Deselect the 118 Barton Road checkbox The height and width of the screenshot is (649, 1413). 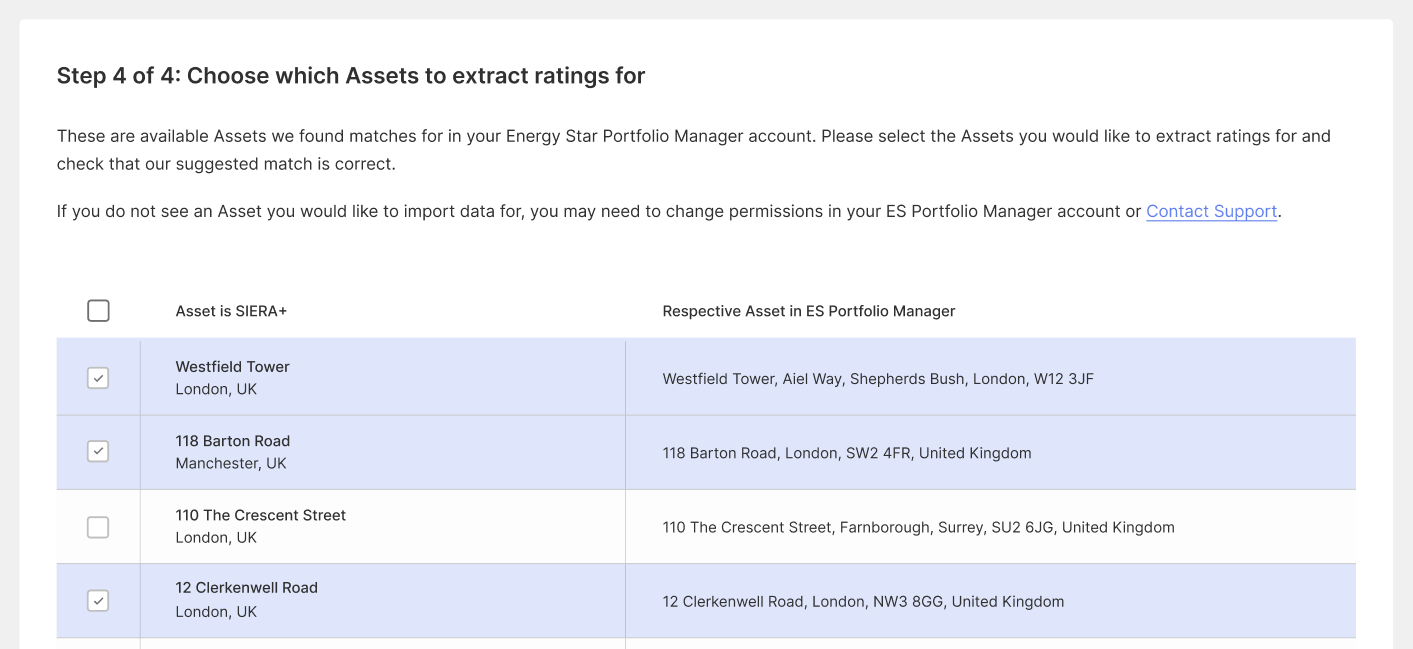pos(98,452)
